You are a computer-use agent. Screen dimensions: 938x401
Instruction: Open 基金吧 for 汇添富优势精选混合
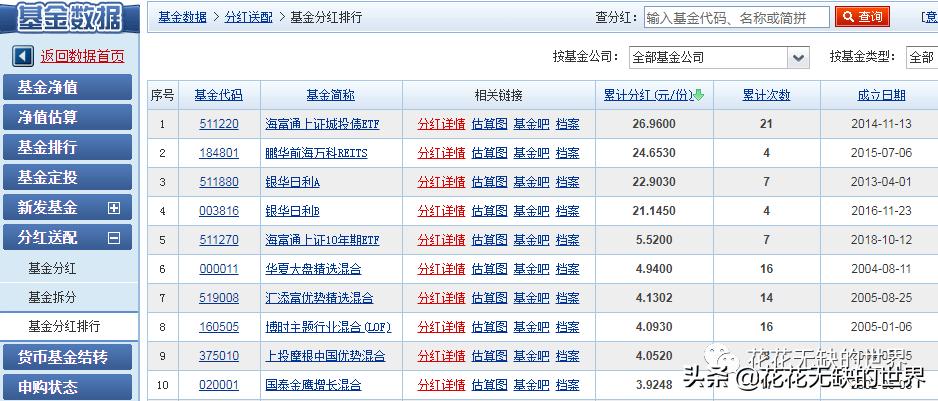coord(531,297)
